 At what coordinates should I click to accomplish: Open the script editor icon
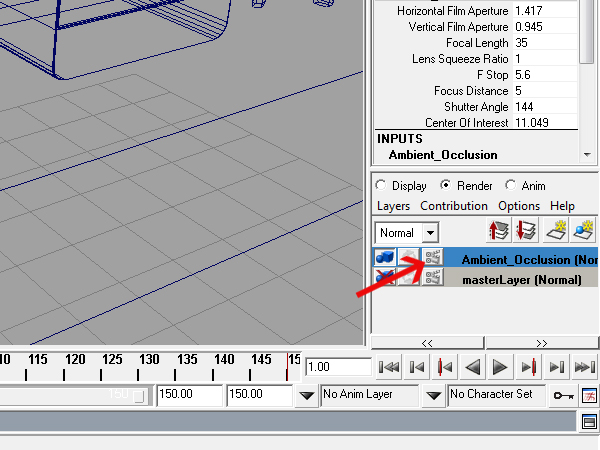[589, 422]
